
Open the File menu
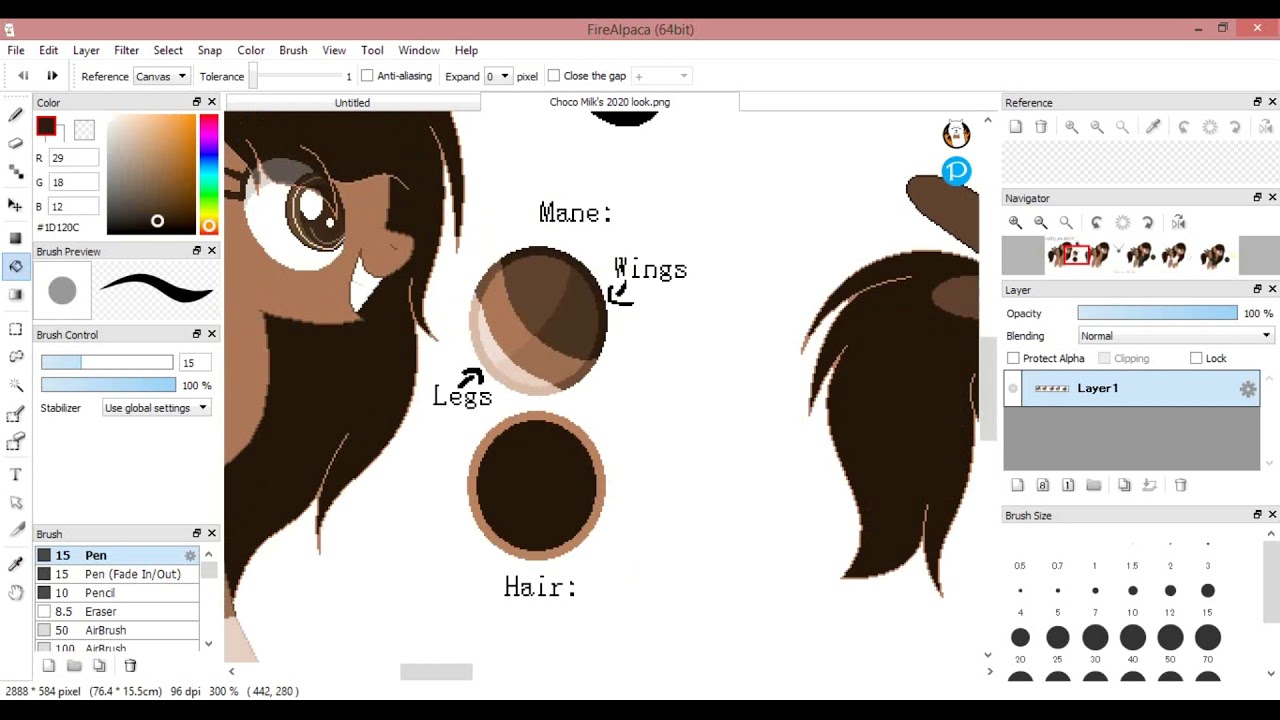pyautogui.click(x=16, y=50)
